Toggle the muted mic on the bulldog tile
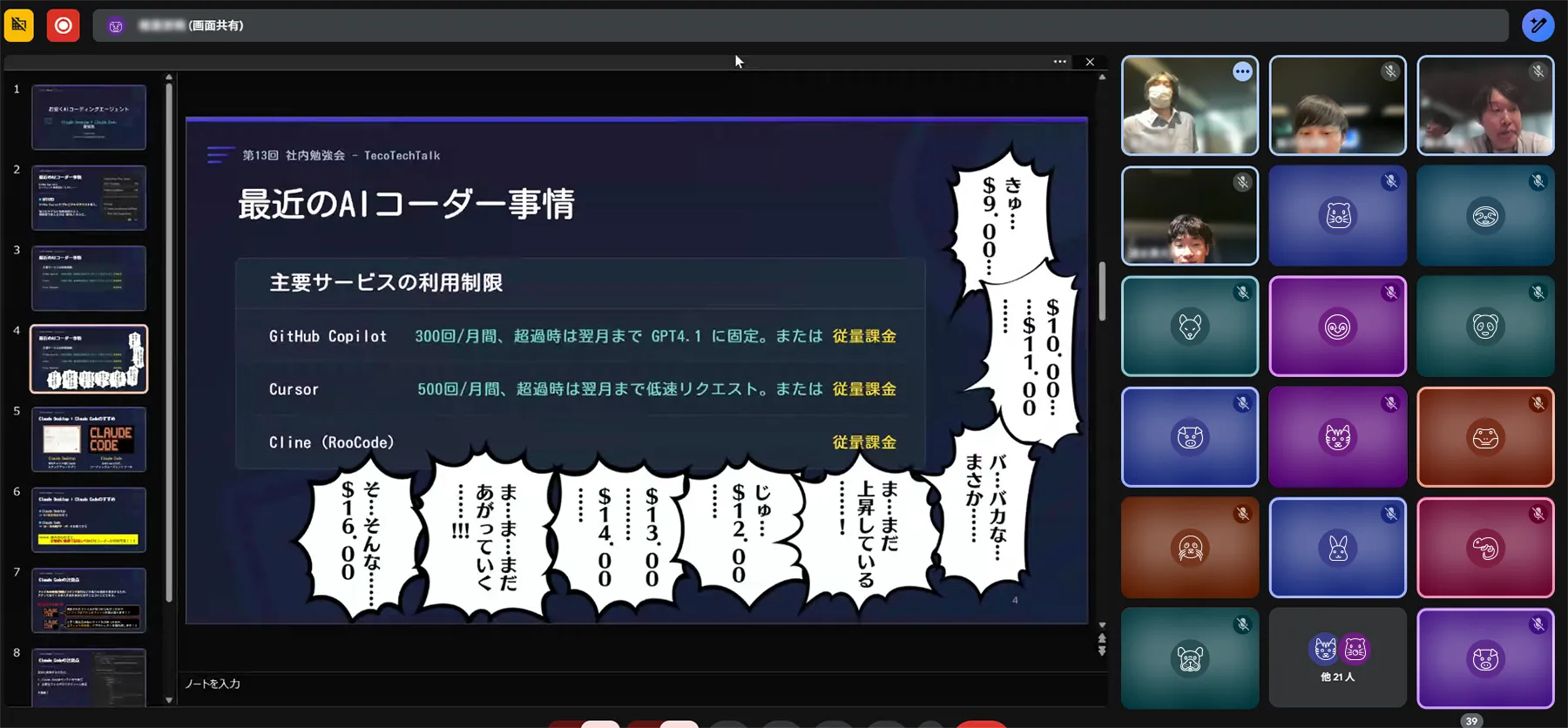This screenshot has width=1568, height=728. click(1243, 624)
